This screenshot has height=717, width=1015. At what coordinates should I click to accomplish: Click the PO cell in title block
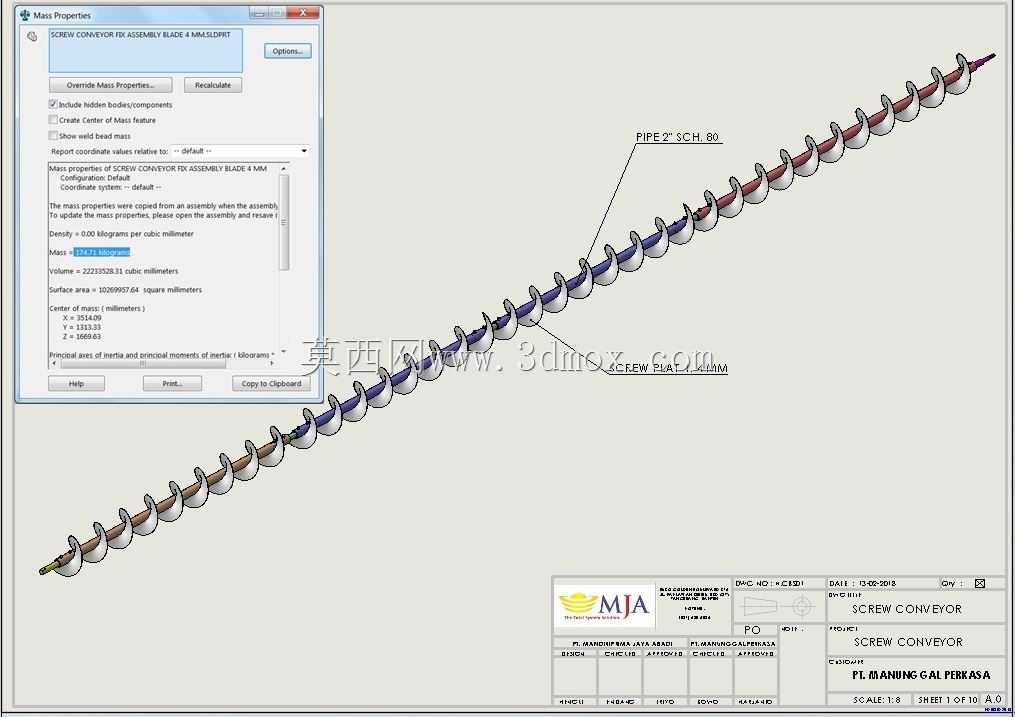[752, 630]
